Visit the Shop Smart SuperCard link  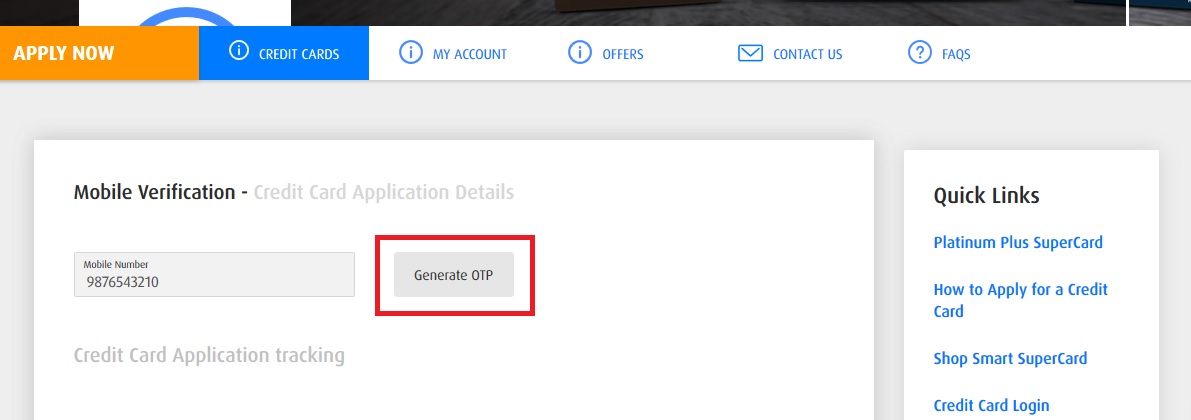[x=1010, y=358]
